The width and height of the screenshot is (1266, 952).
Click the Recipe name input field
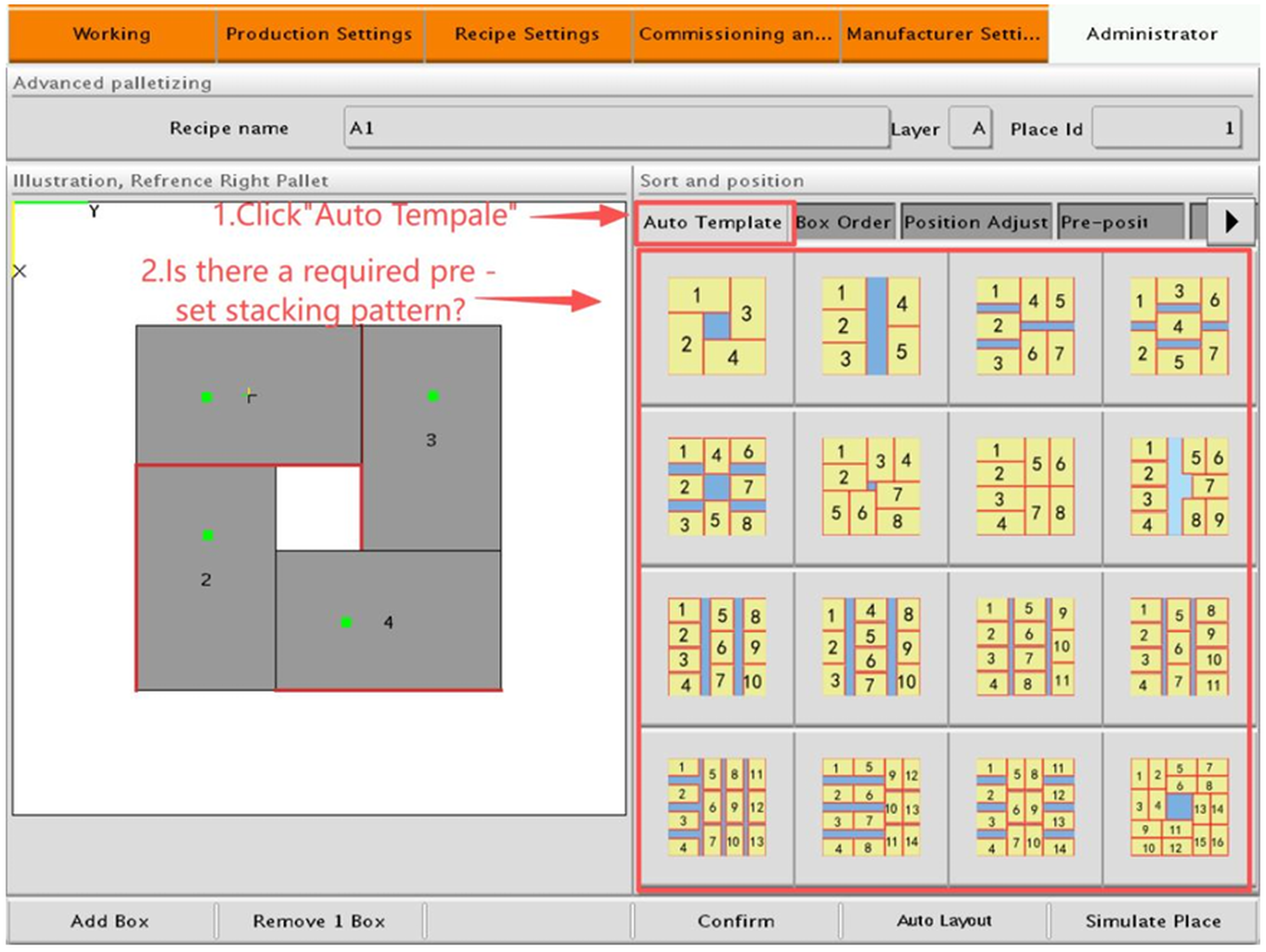pos(617,128)
